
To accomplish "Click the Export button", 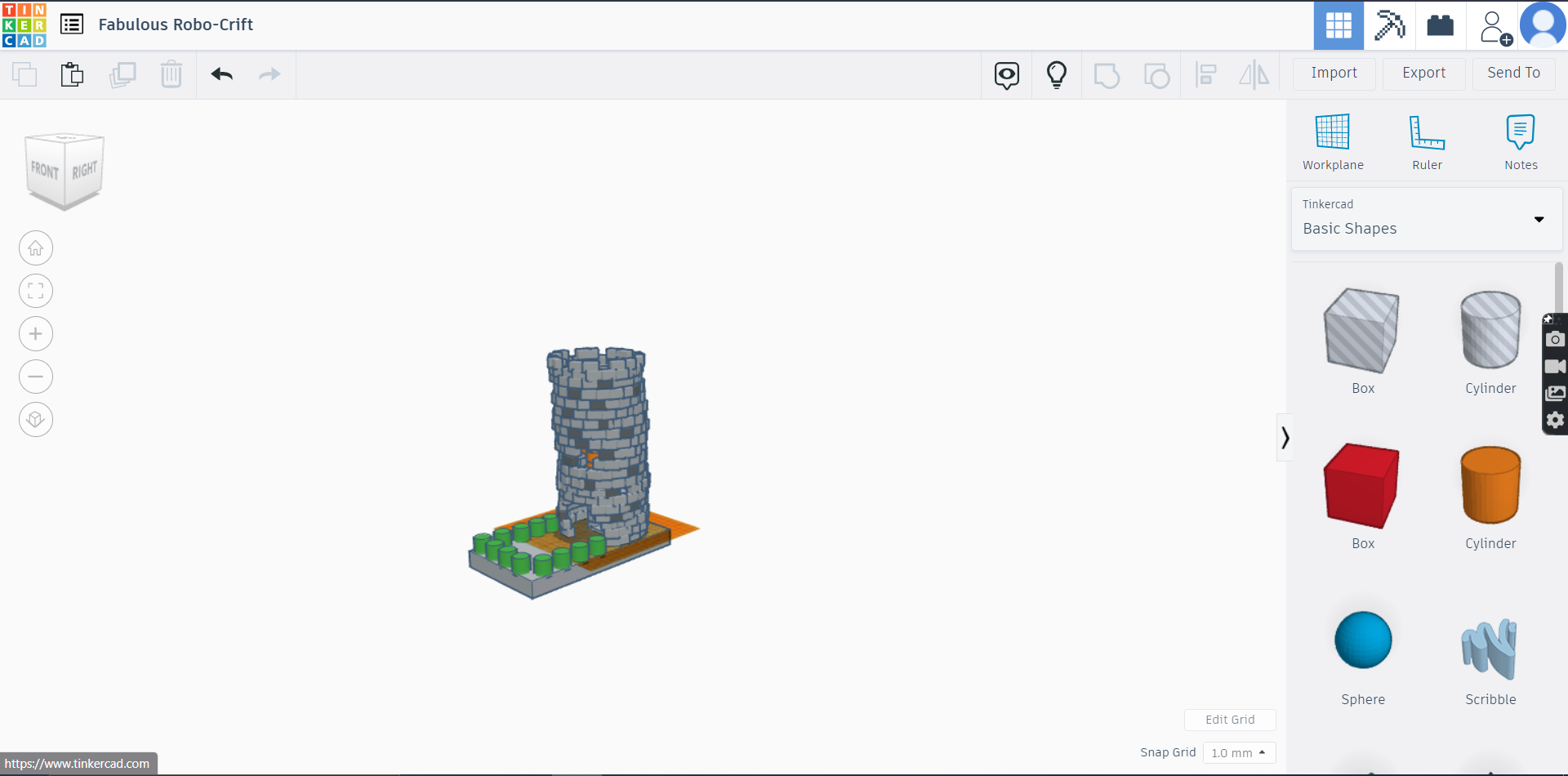I will (1423, 73).
